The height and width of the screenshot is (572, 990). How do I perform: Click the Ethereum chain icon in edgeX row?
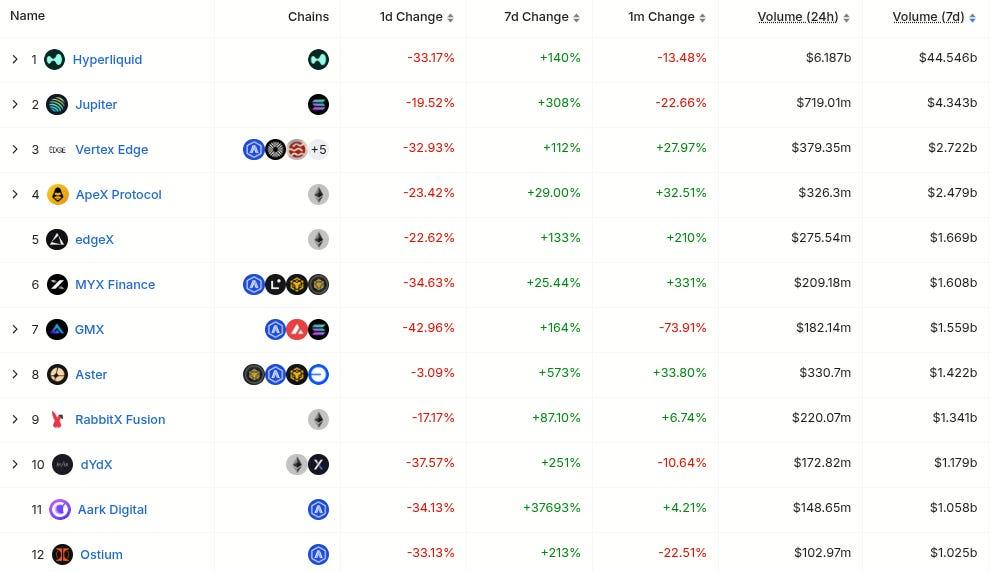coord(319,240)
